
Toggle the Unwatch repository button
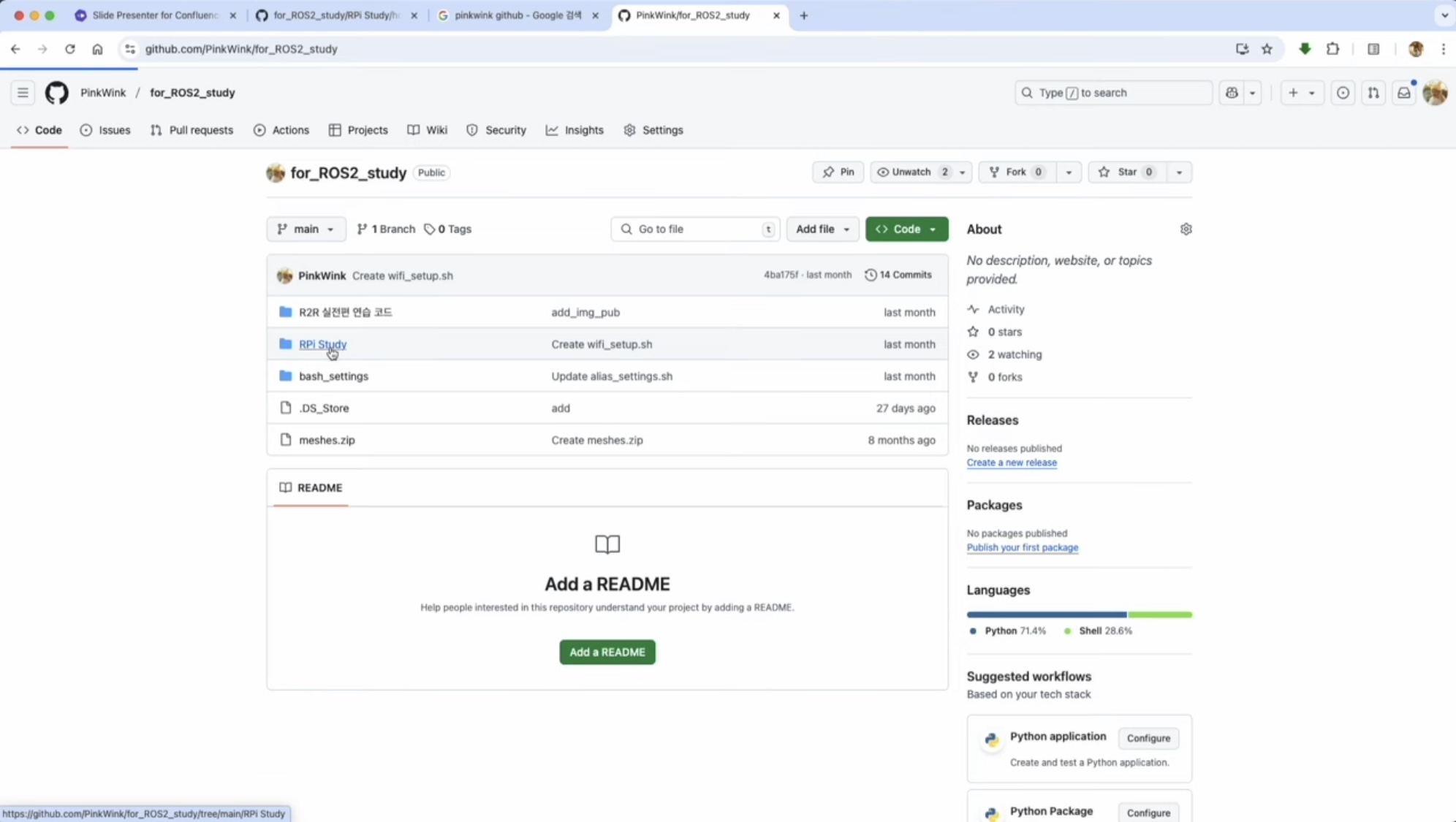point(911,172)
